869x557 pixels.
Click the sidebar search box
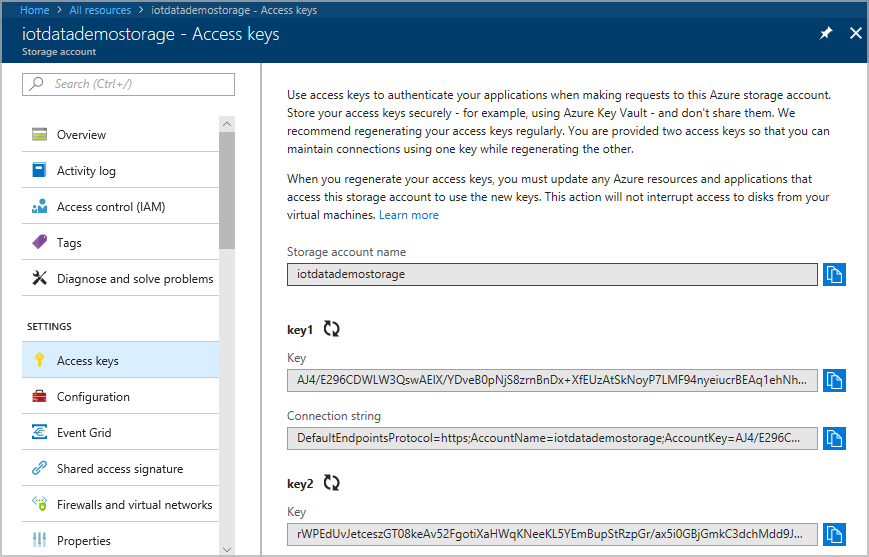tap(128, 84)
